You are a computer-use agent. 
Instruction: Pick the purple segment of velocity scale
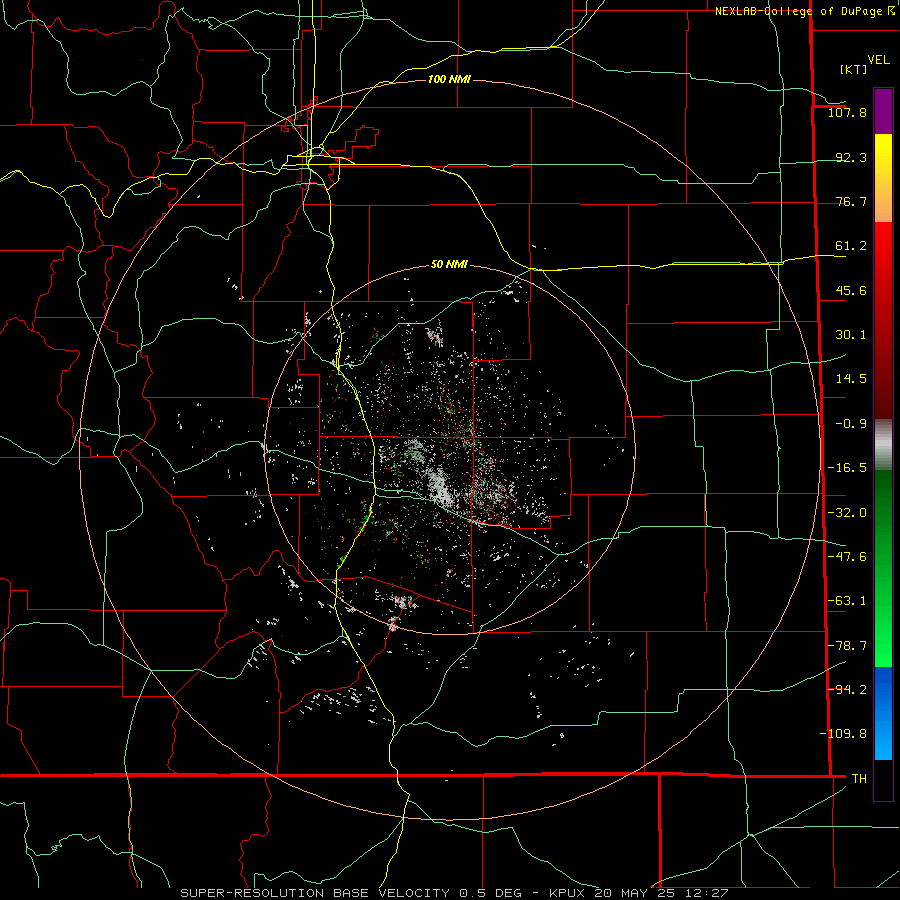click(883, 111)
